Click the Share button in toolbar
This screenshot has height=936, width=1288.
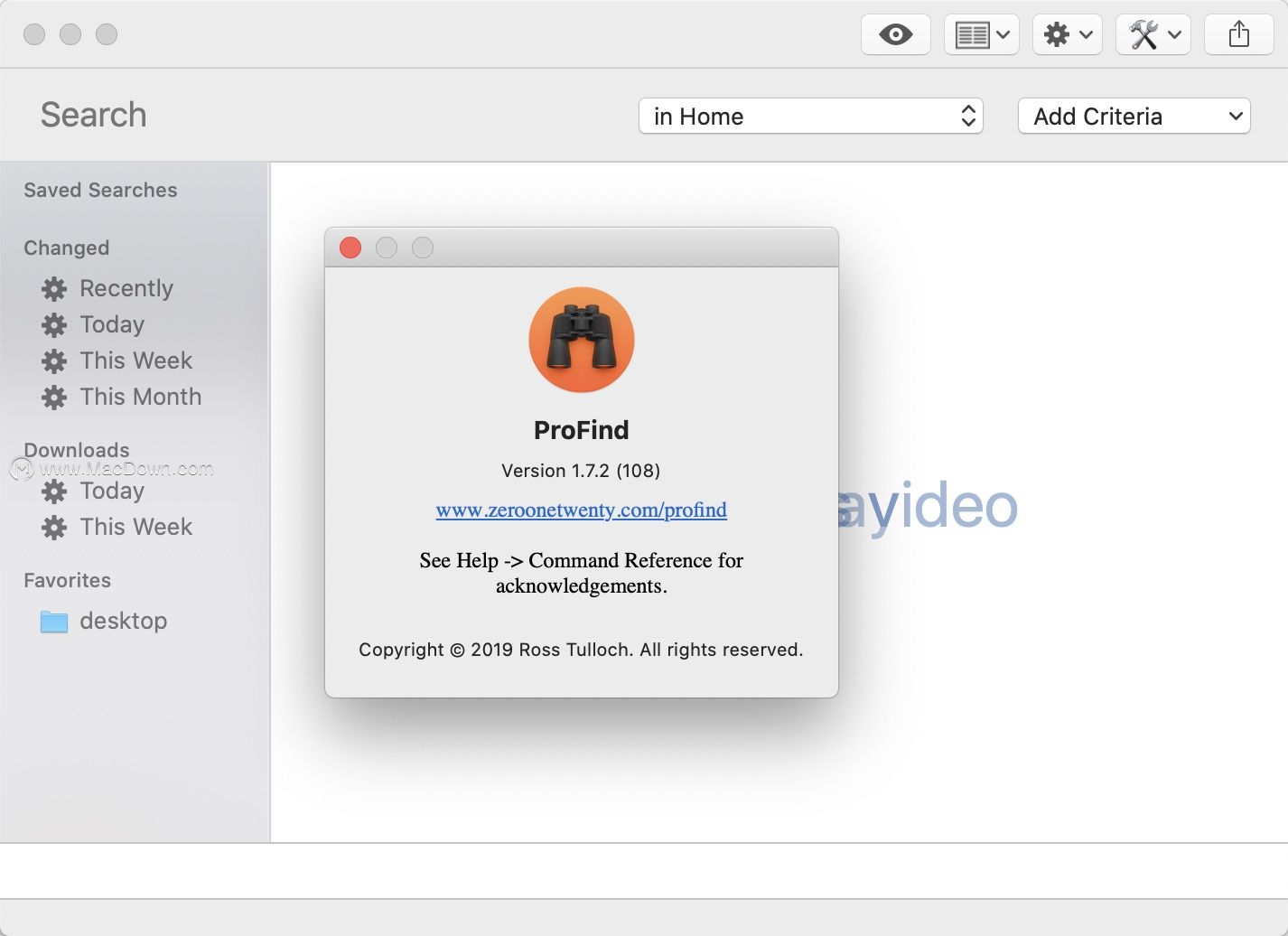point(1239,35)
